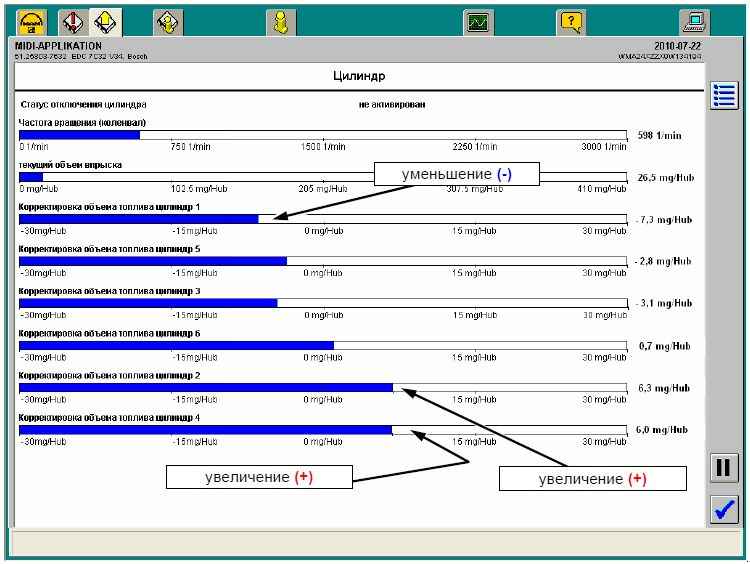Click the fourth toolbar diamond icon with question symbol
The width and height of the screenshot is (750, 564).
pyautogui.click(x=168, y=21)
